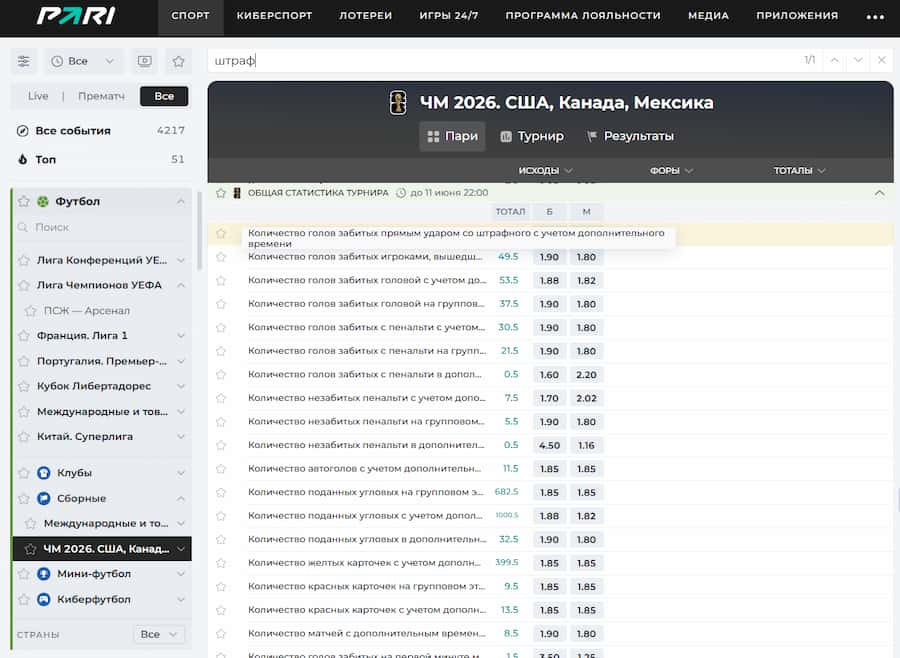Click the Мини-футбол icon
Screen dimensions: 900x658
click(44, 574)
